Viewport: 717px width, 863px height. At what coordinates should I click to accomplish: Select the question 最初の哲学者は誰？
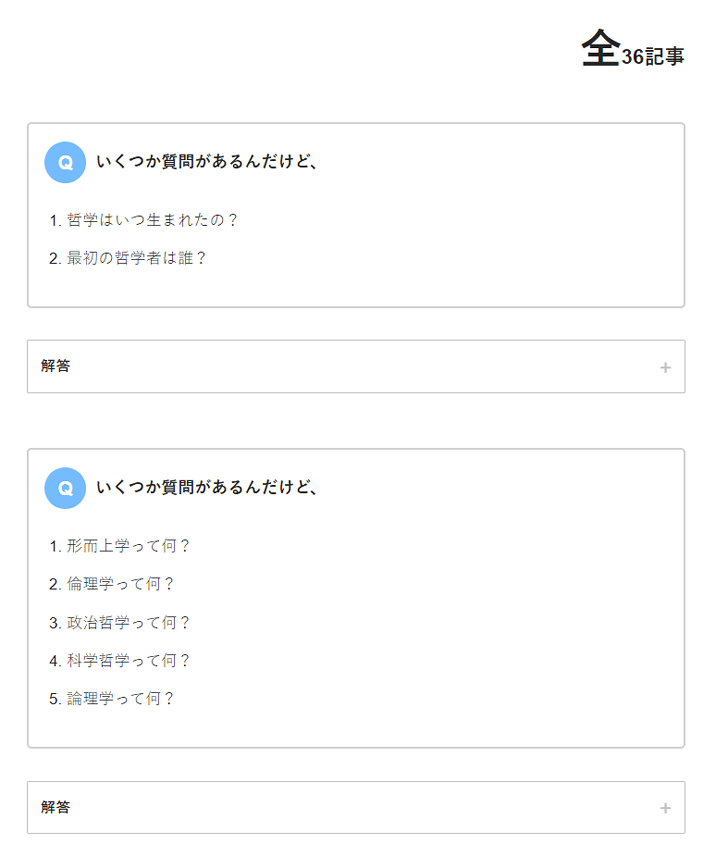click(x=136, y=258)
